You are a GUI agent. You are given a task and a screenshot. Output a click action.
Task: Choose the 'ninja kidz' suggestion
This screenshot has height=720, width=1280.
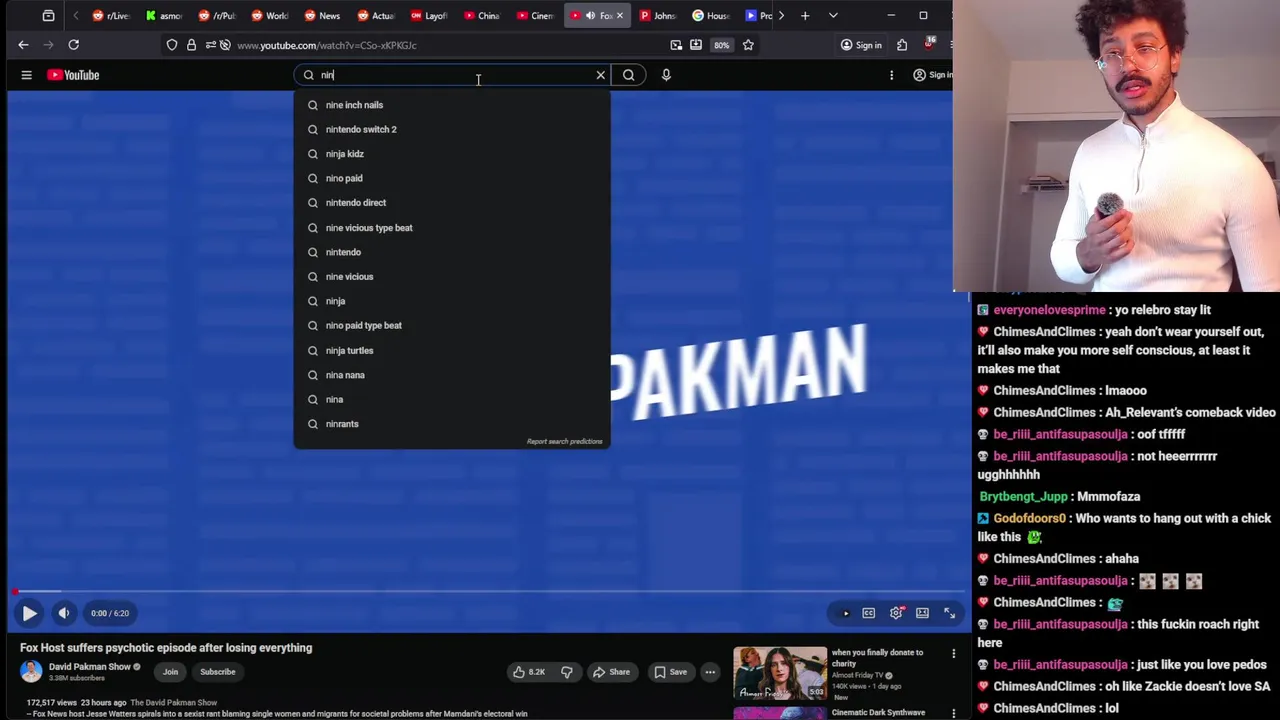(x=452, y=154)
